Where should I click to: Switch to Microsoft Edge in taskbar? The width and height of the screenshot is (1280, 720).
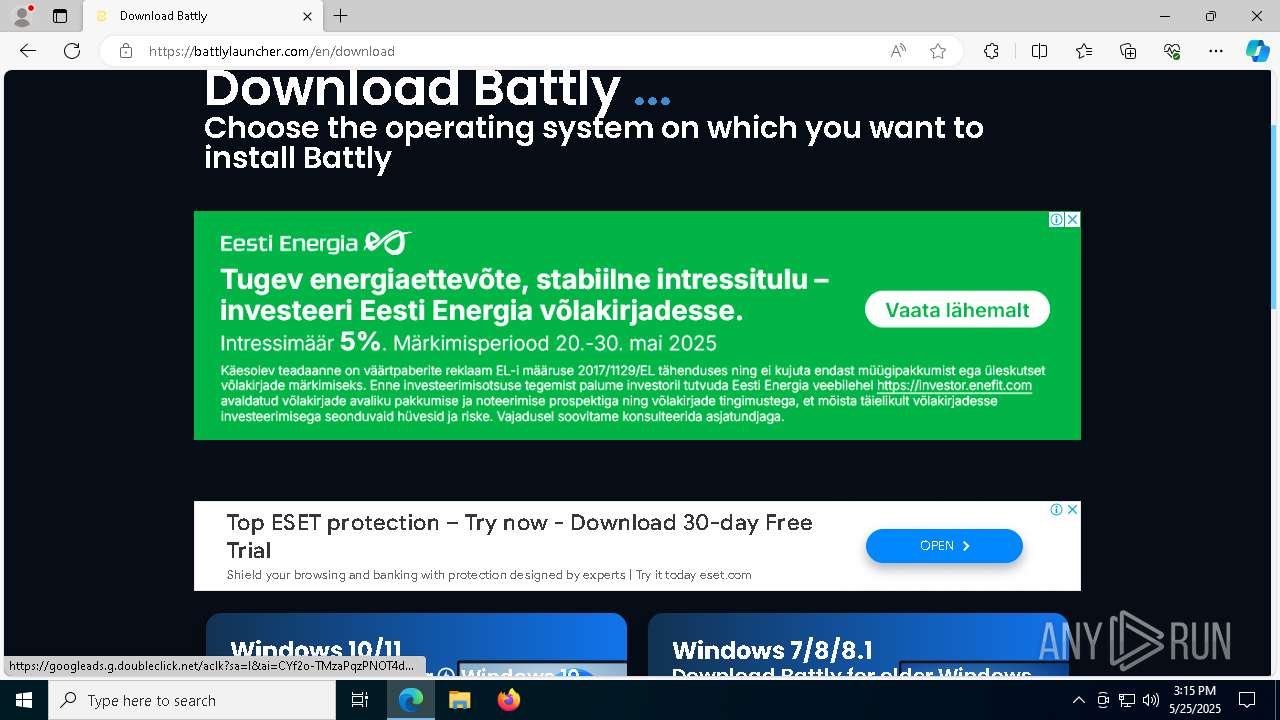coord(411,700)
